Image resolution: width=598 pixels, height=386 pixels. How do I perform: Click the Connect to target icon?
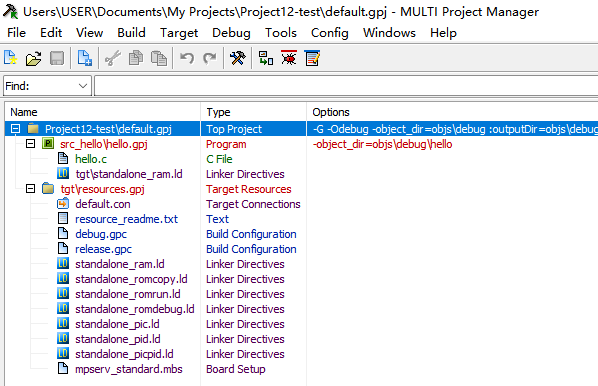click(x=266, y=58)
